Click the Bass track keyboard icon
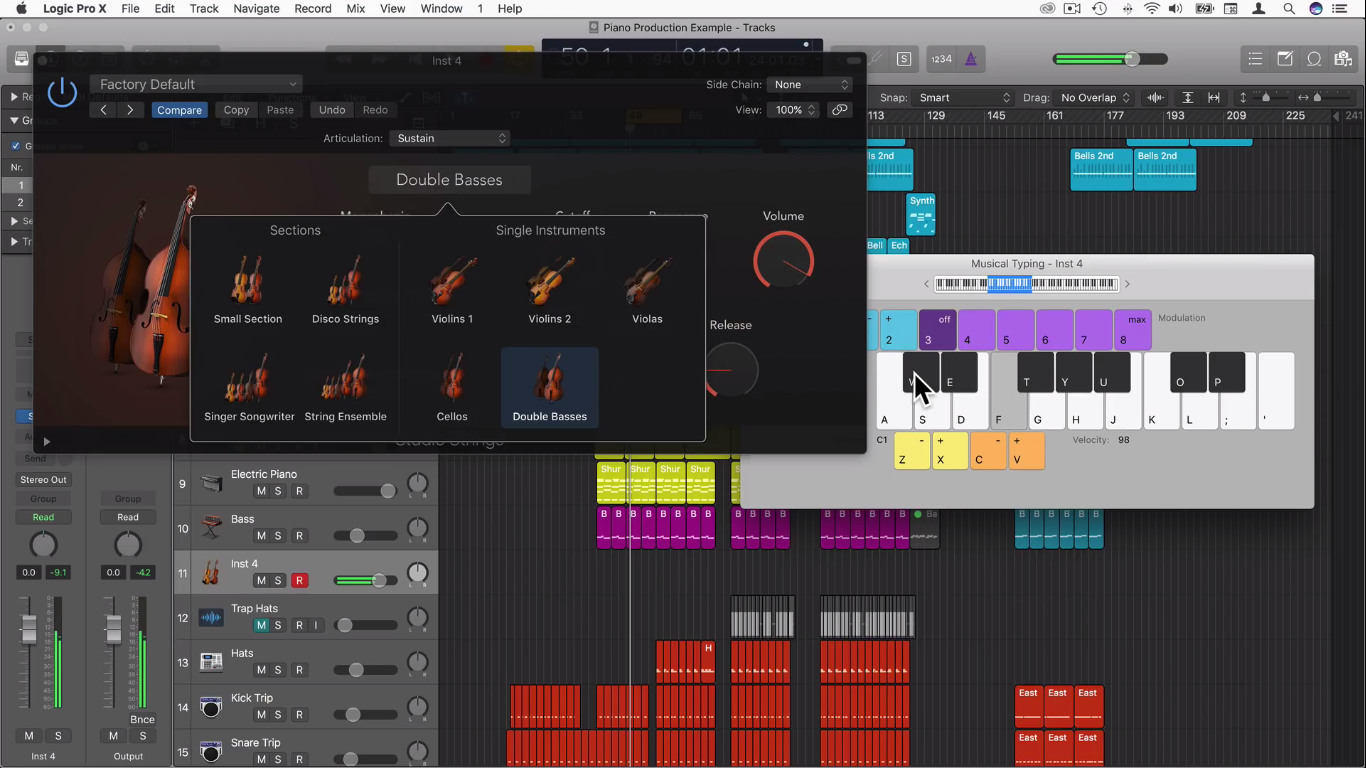 (x=211, y=528)
